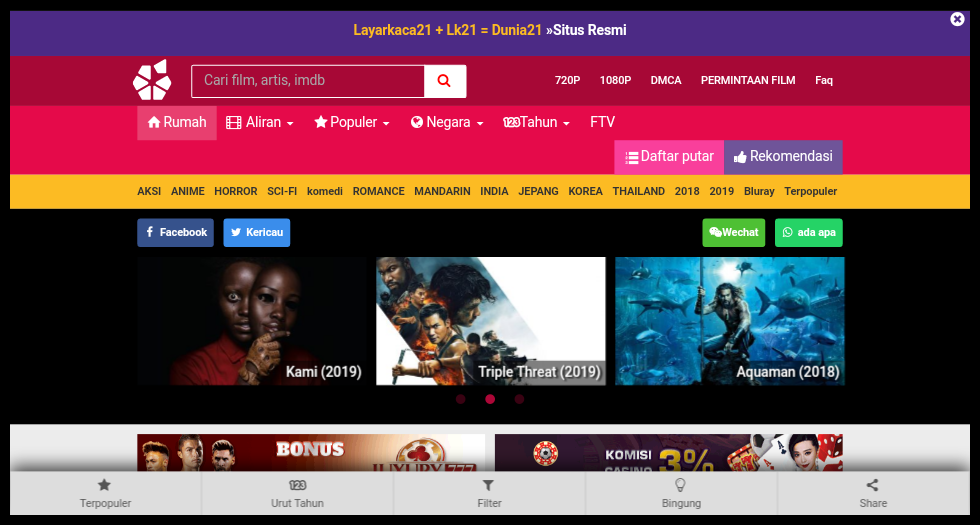Select the ROMANCE genre link
This screenshot has height=525, width=980.
tap(378, 191)
